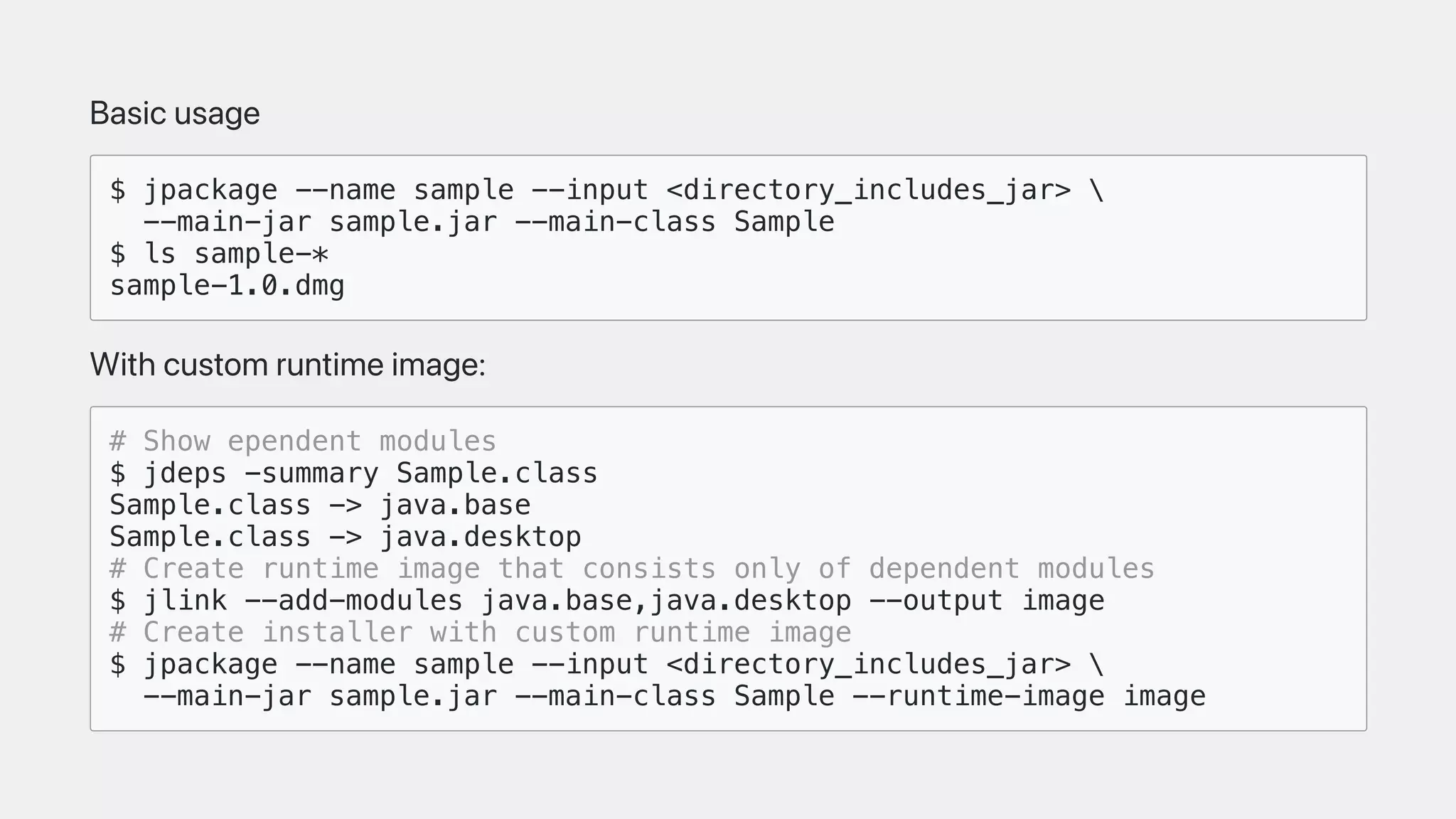Click the "jdeps" command word
This screenshot has height=819, width=1456.
coord(185,473)
